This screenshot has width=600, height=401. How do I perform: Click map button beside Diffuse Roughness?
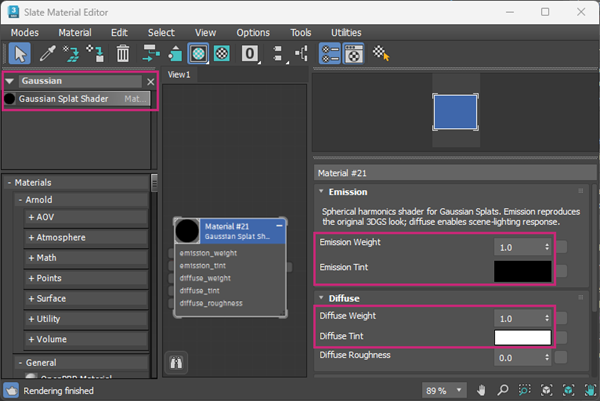pos(561,357)
